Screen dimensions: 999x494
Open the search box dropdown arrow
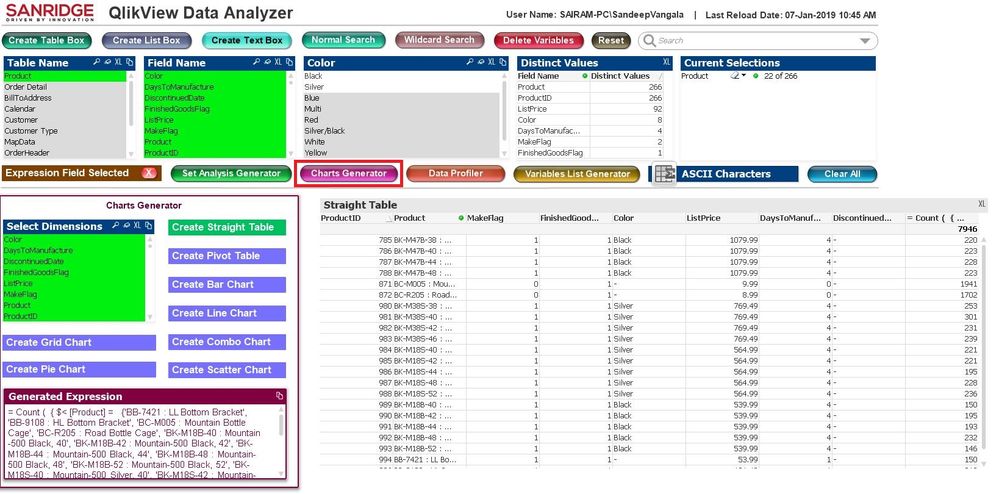pos(865,41)
